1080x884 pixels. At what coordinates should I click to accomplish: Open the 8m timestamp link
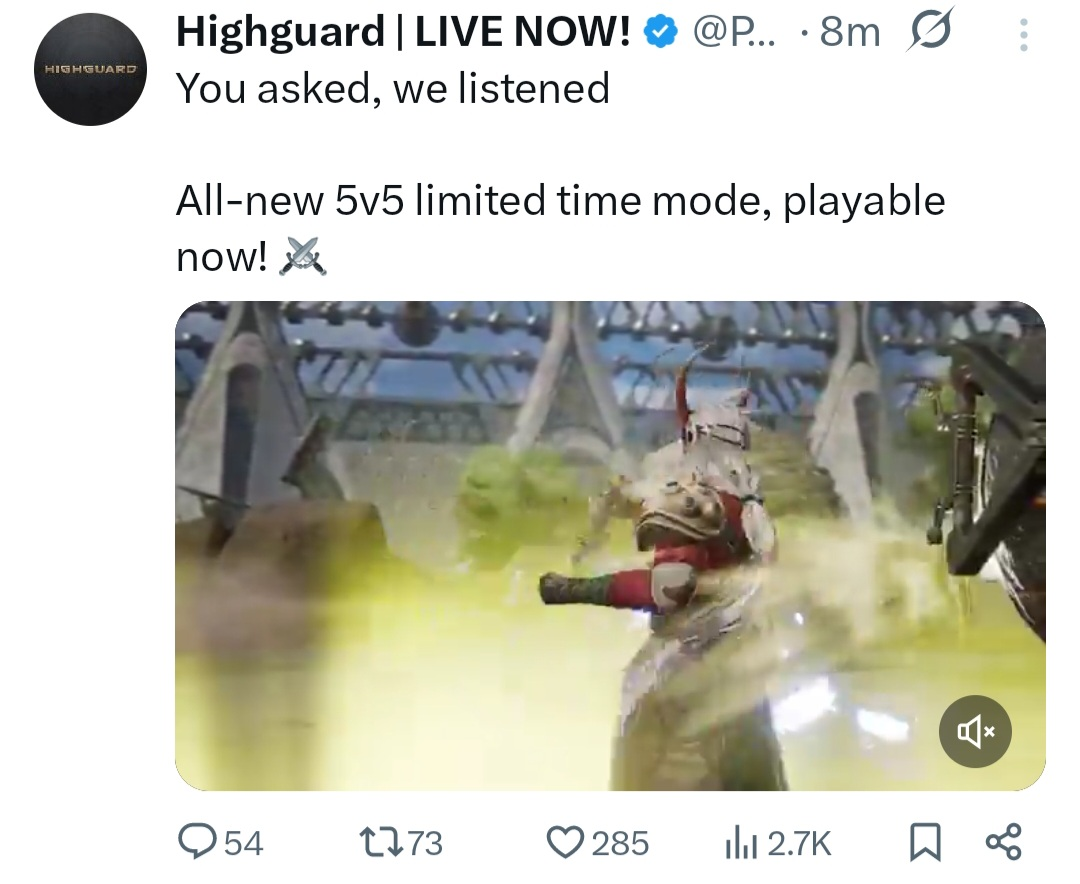coord(850,32)
